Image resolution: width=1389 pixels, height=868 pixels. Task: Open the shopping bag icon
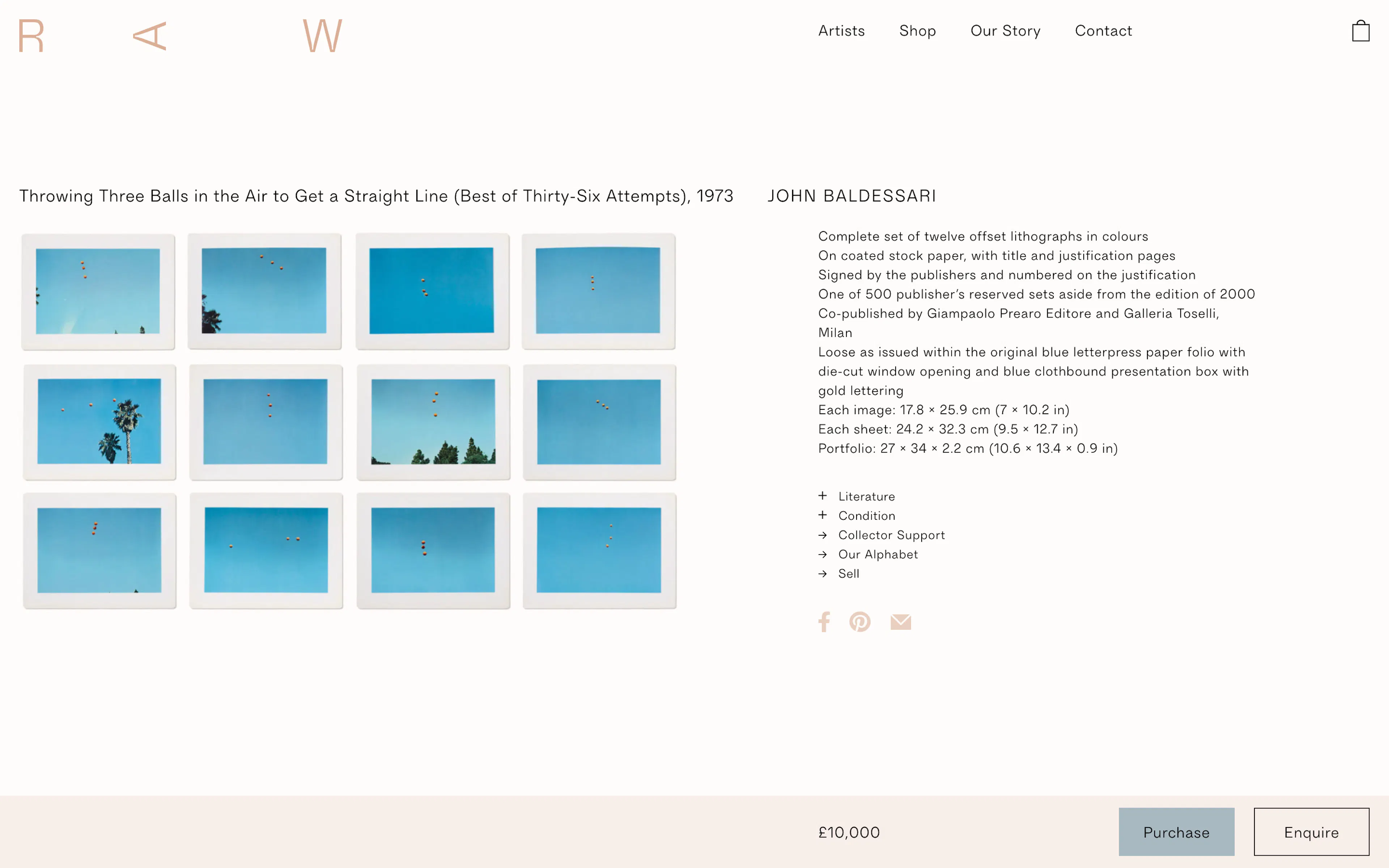(1360, 31)
